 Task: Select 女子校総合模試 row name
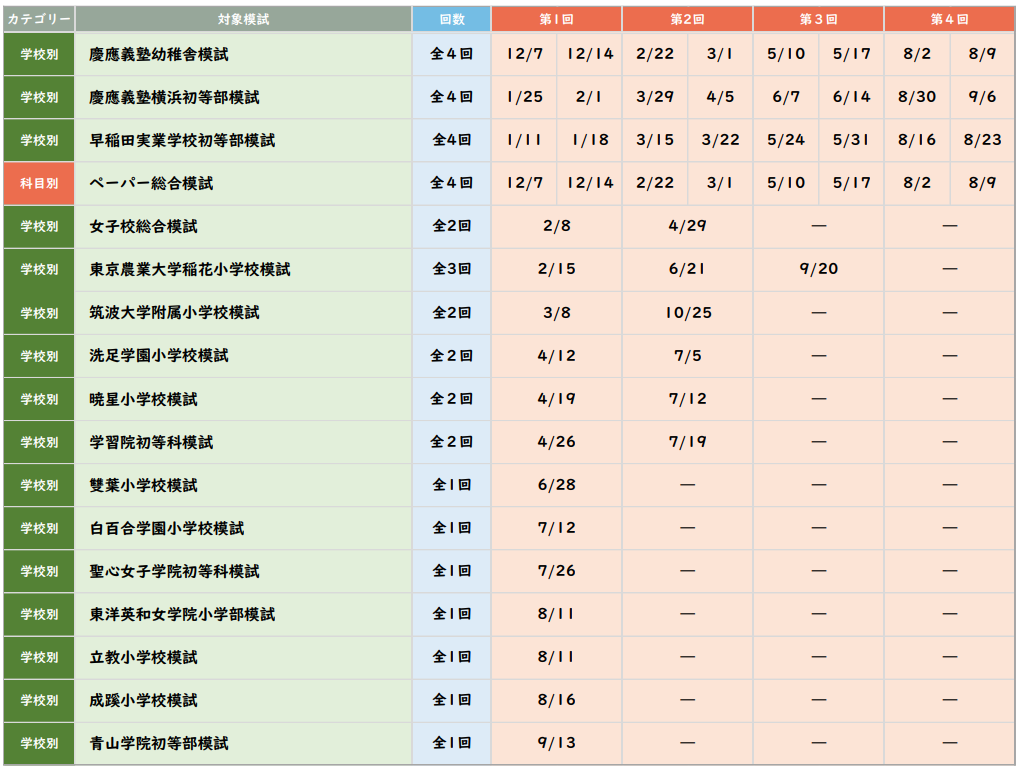pyautogui.click(x=143, y=226)
